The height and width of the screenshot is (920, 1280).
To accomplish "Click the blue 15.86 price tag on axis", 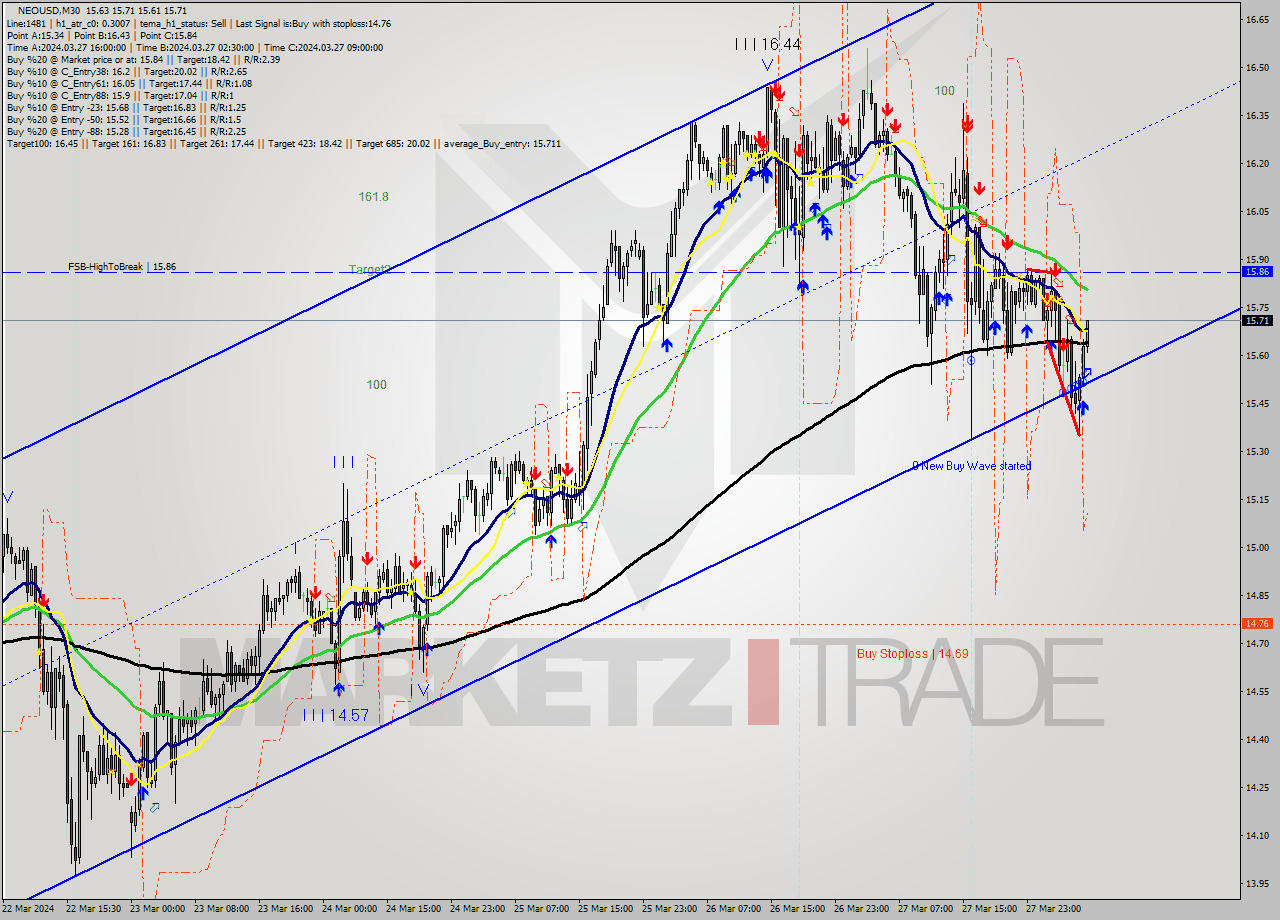I will (1257, 271).
